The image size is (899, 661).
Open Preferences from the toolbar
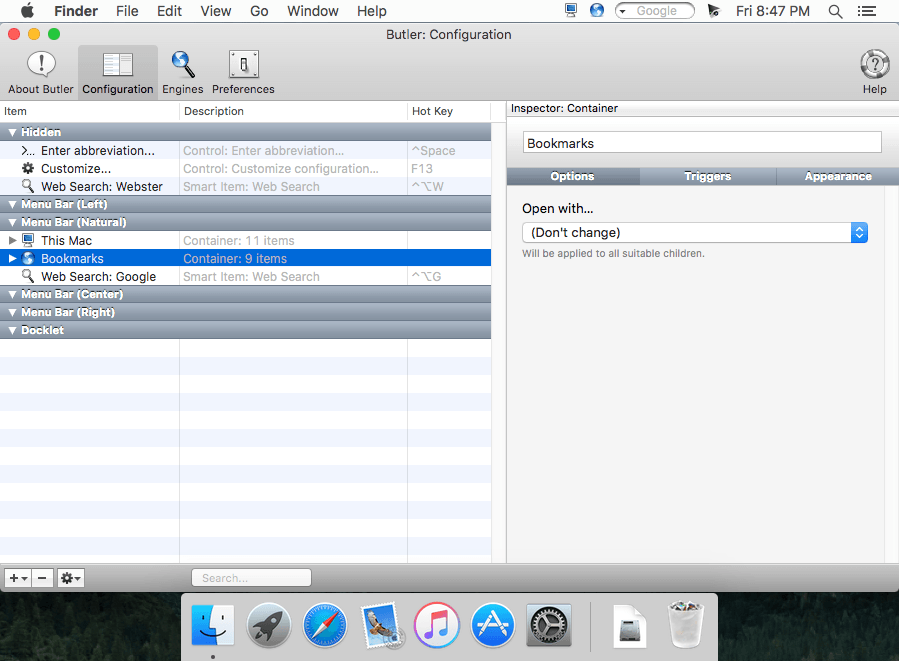coord(243,65)
